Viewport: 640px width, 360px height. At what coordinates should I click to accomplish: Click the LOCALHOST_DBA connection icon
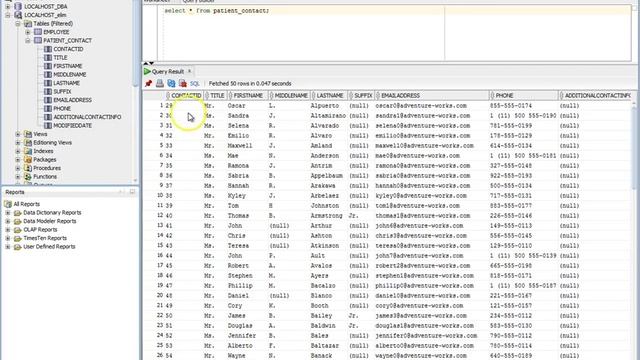[x=18, y=6]
